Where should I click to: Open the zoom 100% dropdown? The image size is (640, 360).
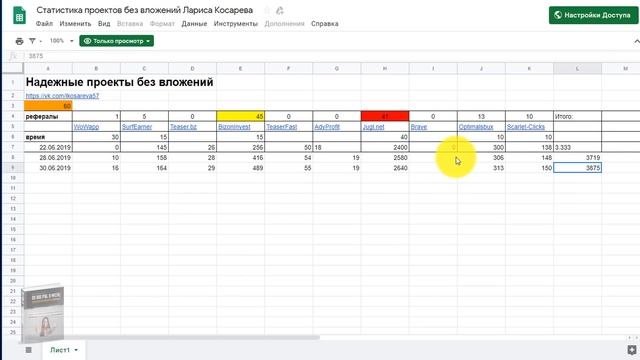point(61,41)
